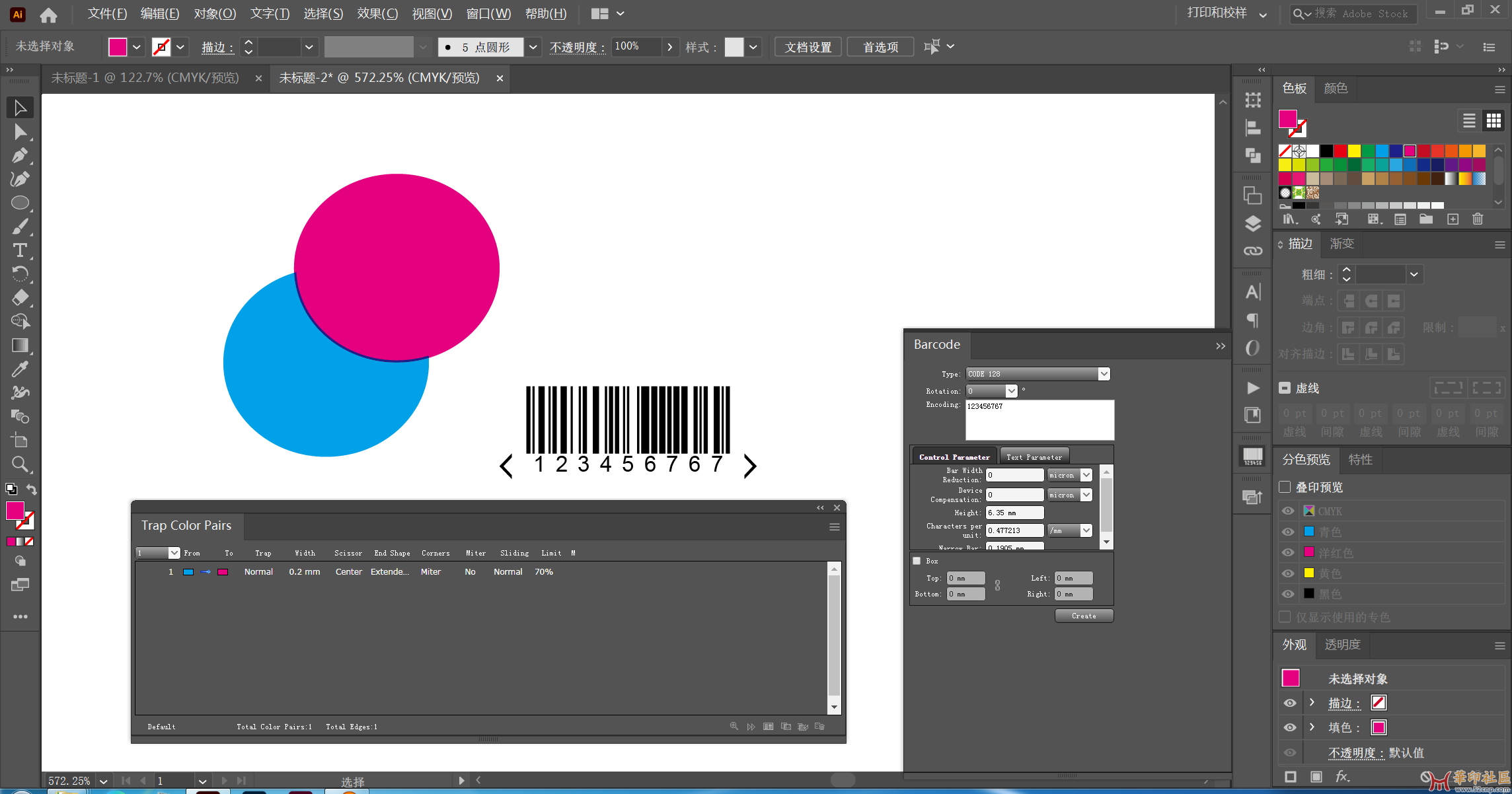Viewport: 1512px width, 794px height.
Task: Select the Pen tool
Action: coord(20,155)
